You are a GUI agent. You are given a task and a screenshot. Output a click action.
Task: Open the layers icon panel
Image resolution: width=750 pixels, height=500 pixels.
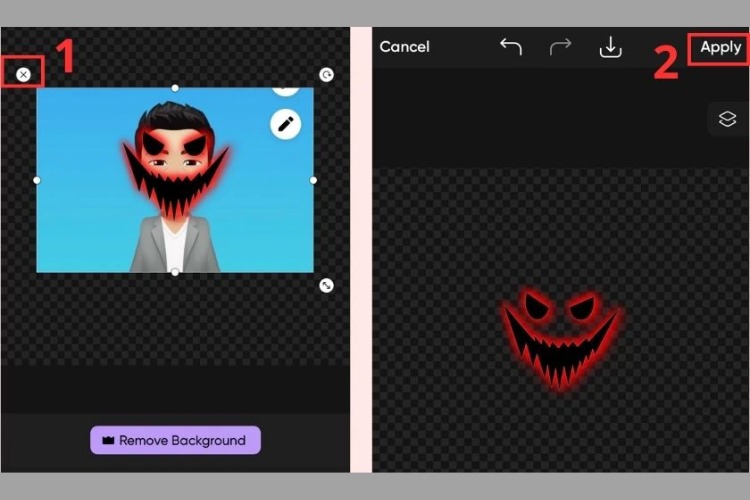(x=727, y=119)
